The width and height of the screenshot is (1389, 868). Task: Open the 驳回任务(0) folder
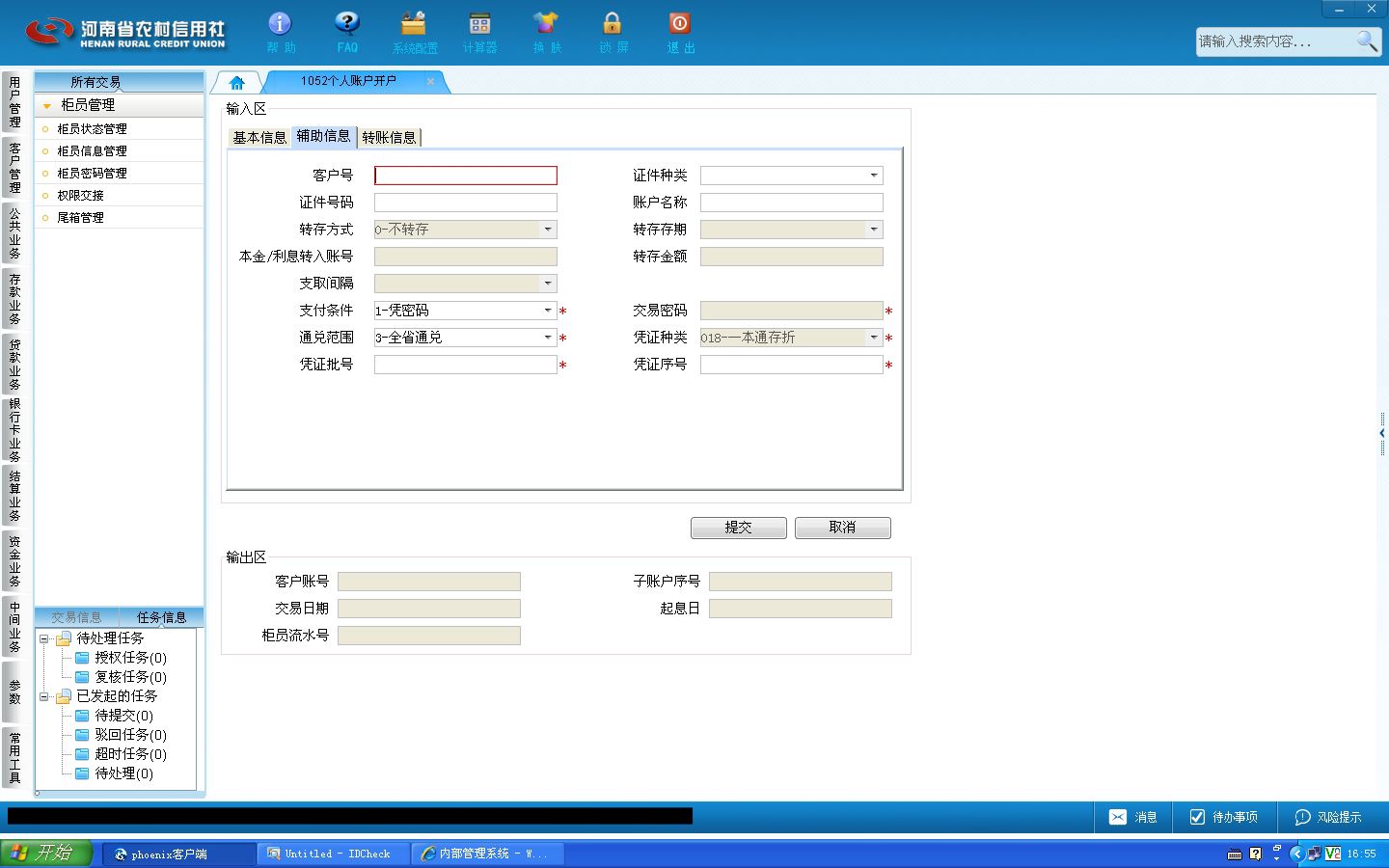pyautogui.click(x=122, y=735)
